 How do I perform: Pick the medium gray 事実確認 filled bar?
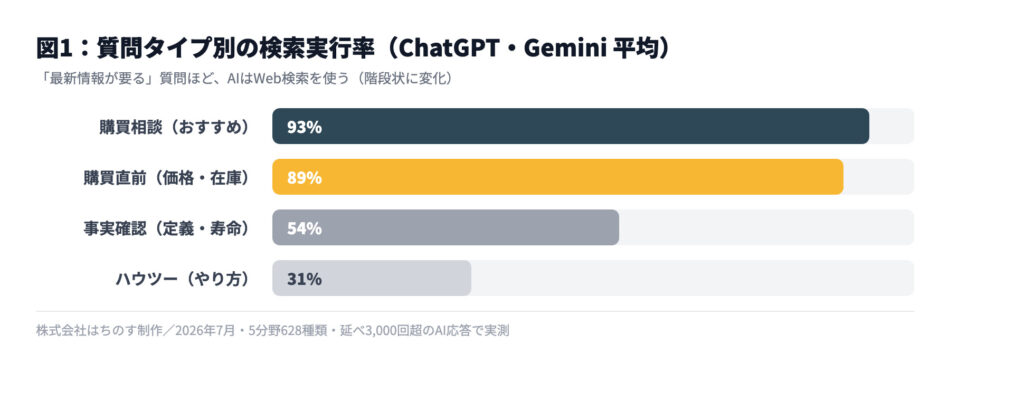[x=445, y=227]
